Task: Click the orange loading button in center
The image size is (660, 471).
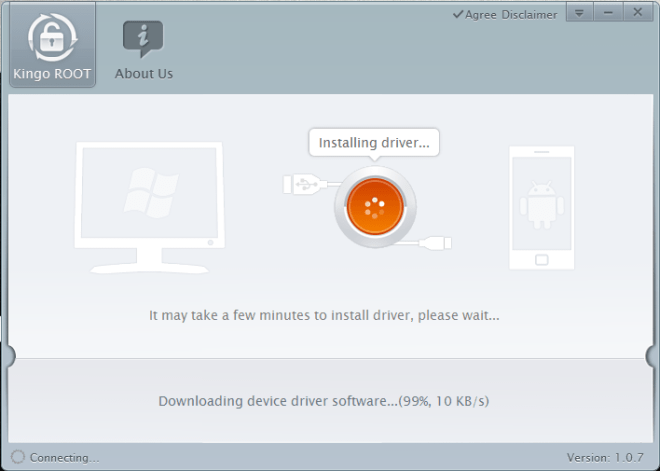Action: pyautogui.click(x=375, y=205)
